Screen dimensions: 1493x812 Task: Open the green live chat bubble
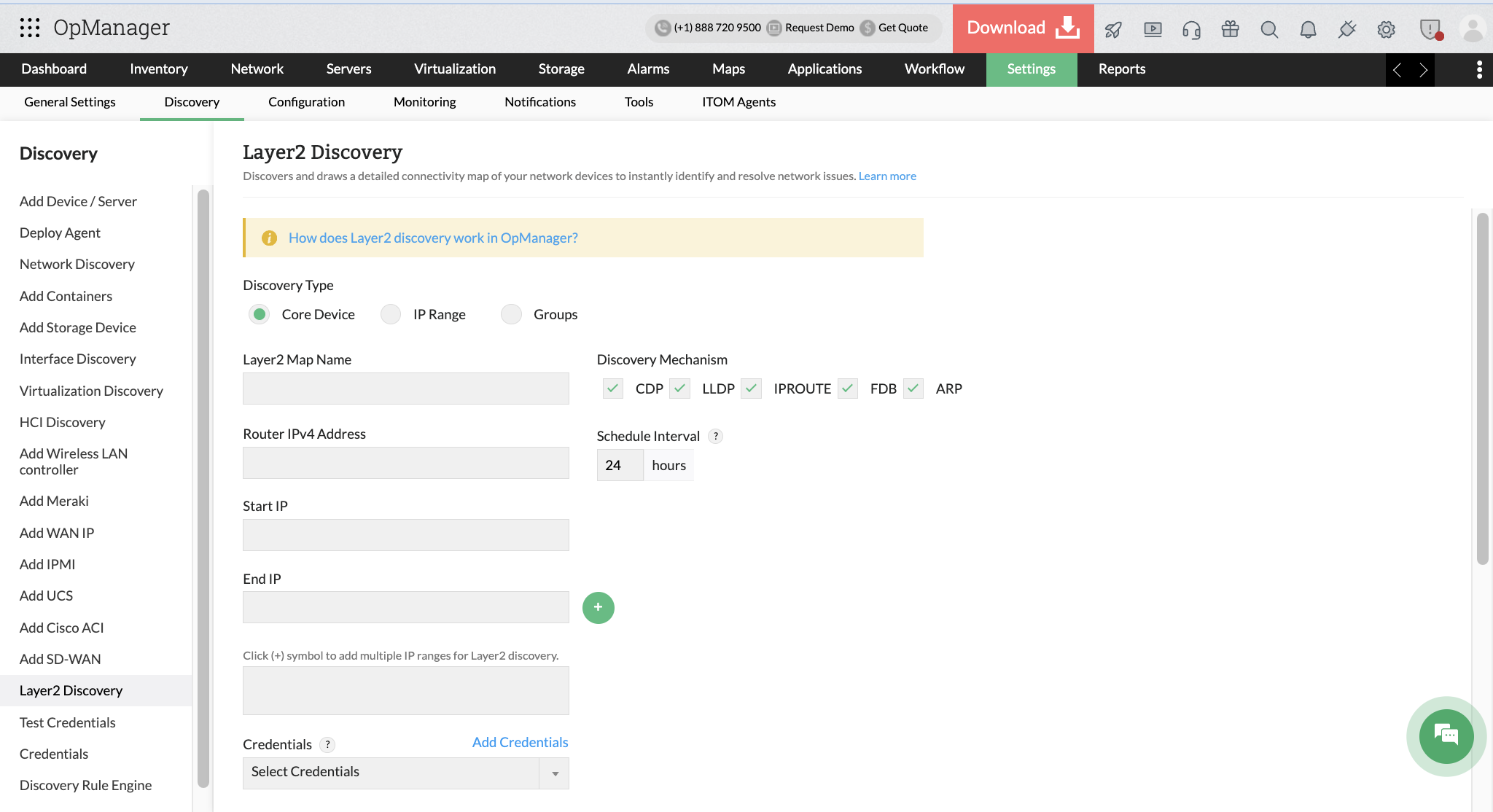coord(1446,735)
